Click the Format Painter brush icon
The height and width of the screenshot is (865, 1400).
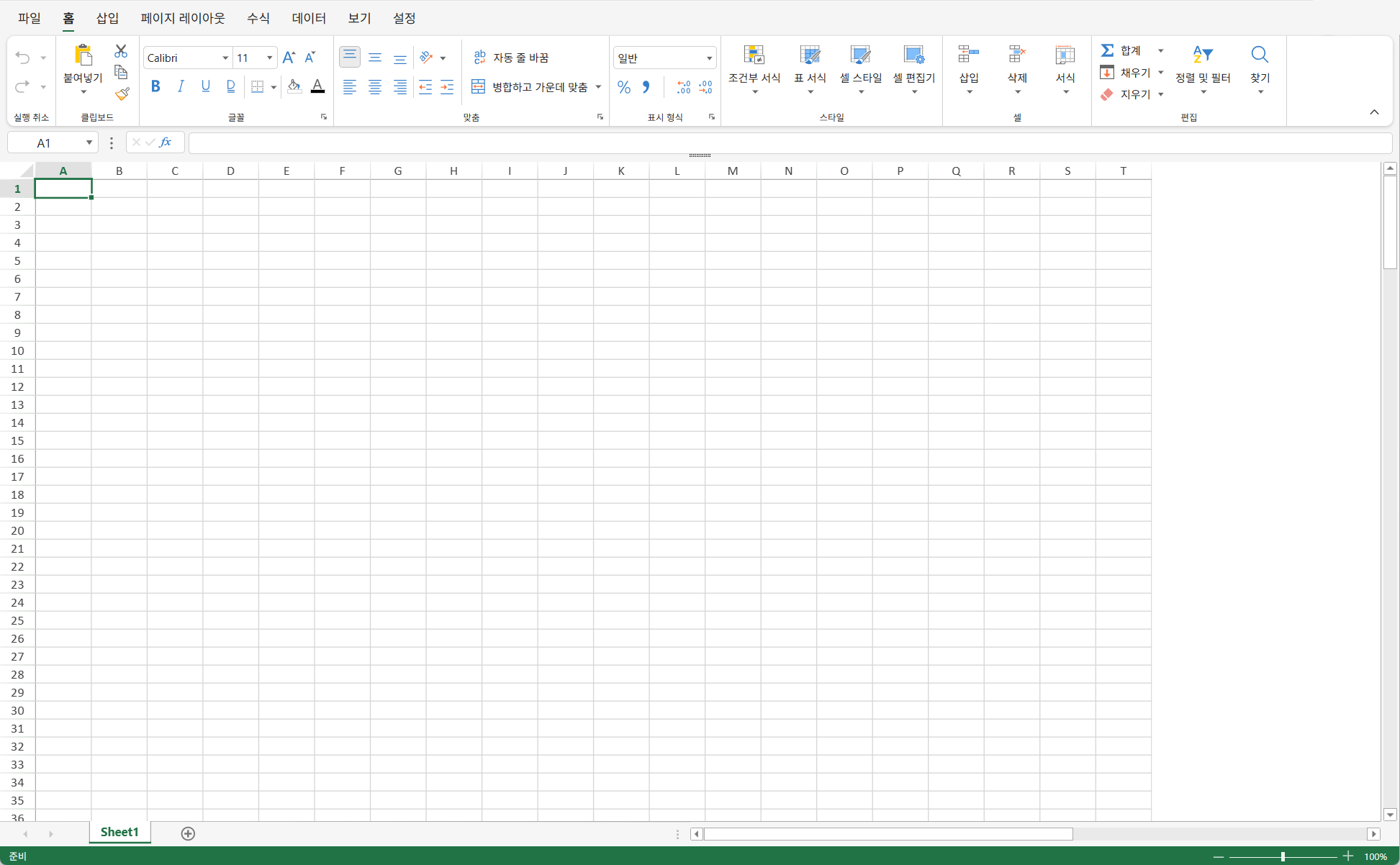(x=122, y=94)
